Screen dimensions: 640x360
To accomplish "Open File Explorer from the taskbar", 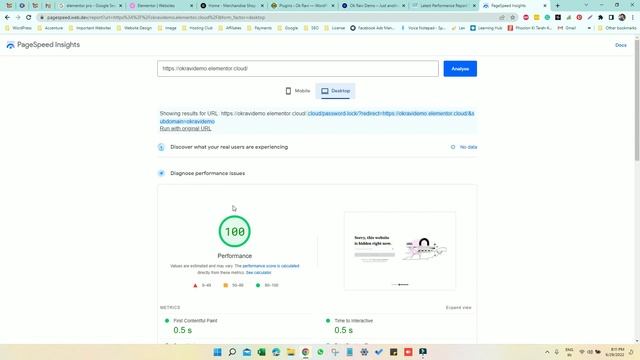I will 291,352.
